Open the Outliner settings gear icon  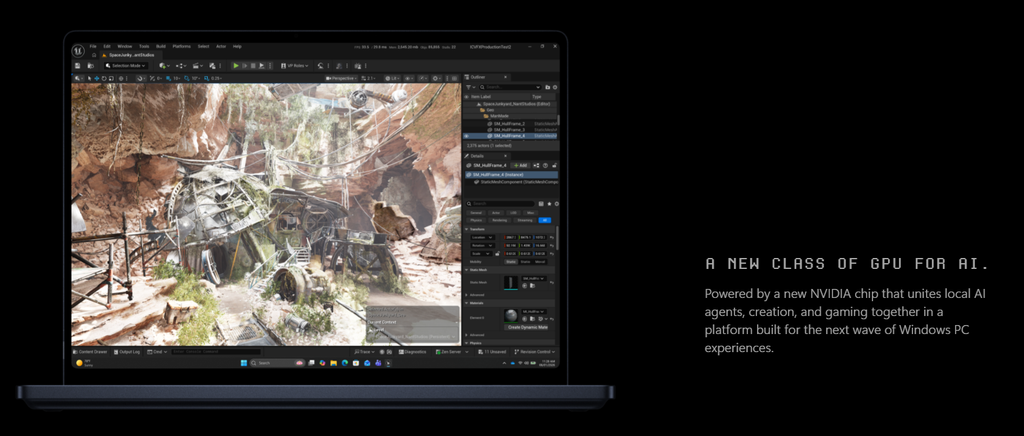(555, 87)
